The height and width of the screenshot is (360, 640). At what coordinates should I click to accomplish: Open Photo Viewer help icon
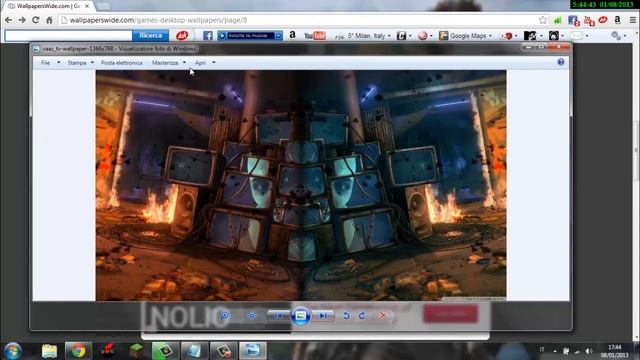point(561,62)
